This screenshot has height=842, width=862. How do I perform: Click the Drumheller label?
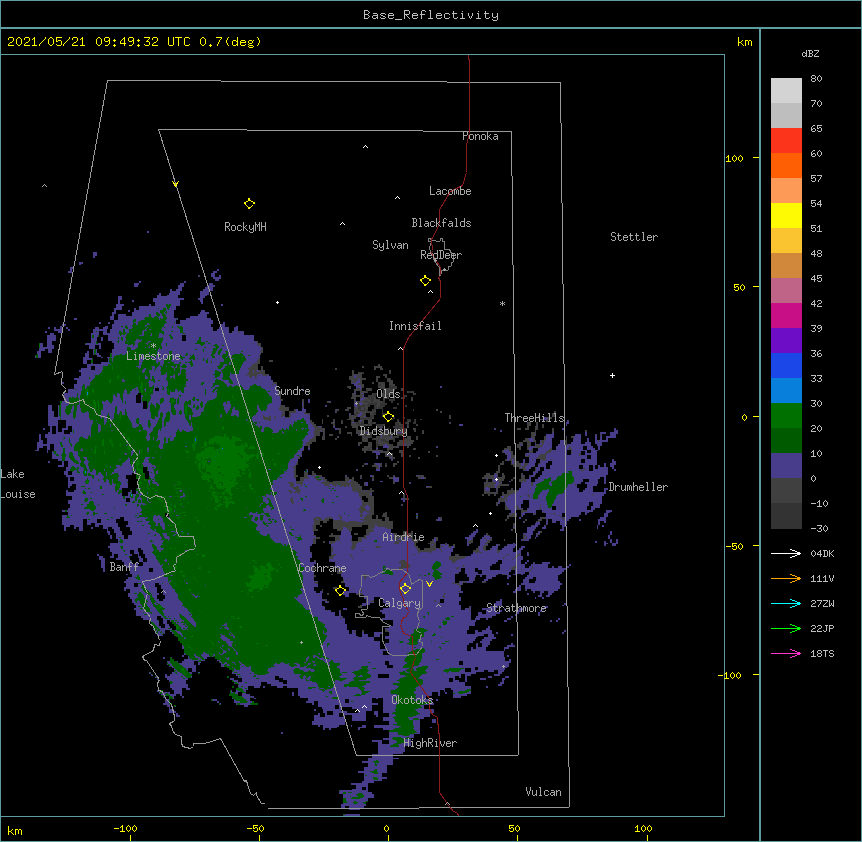[638, 487]
